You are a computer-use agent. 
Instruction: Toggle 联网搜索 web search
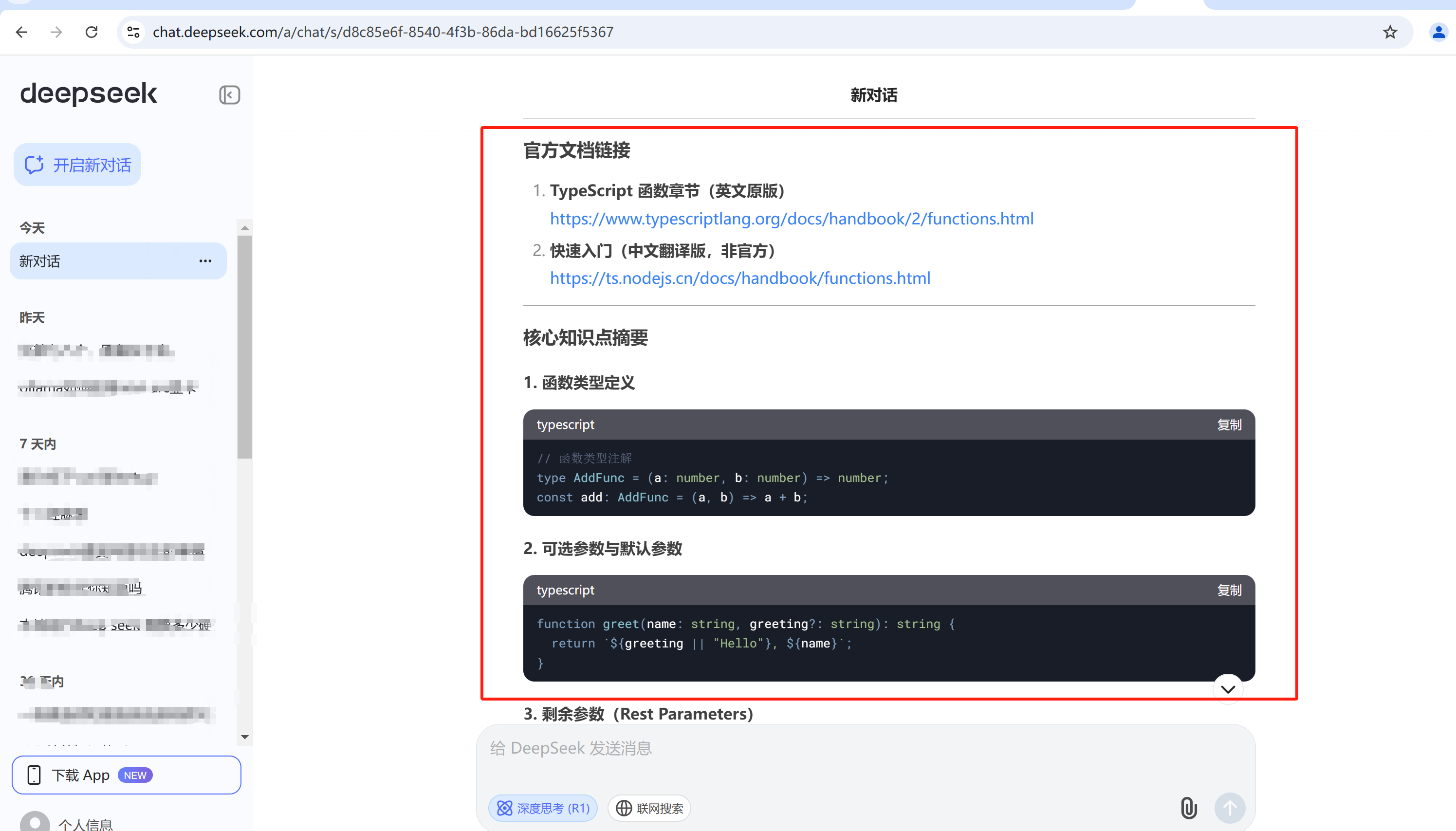(x=649, y=808)
